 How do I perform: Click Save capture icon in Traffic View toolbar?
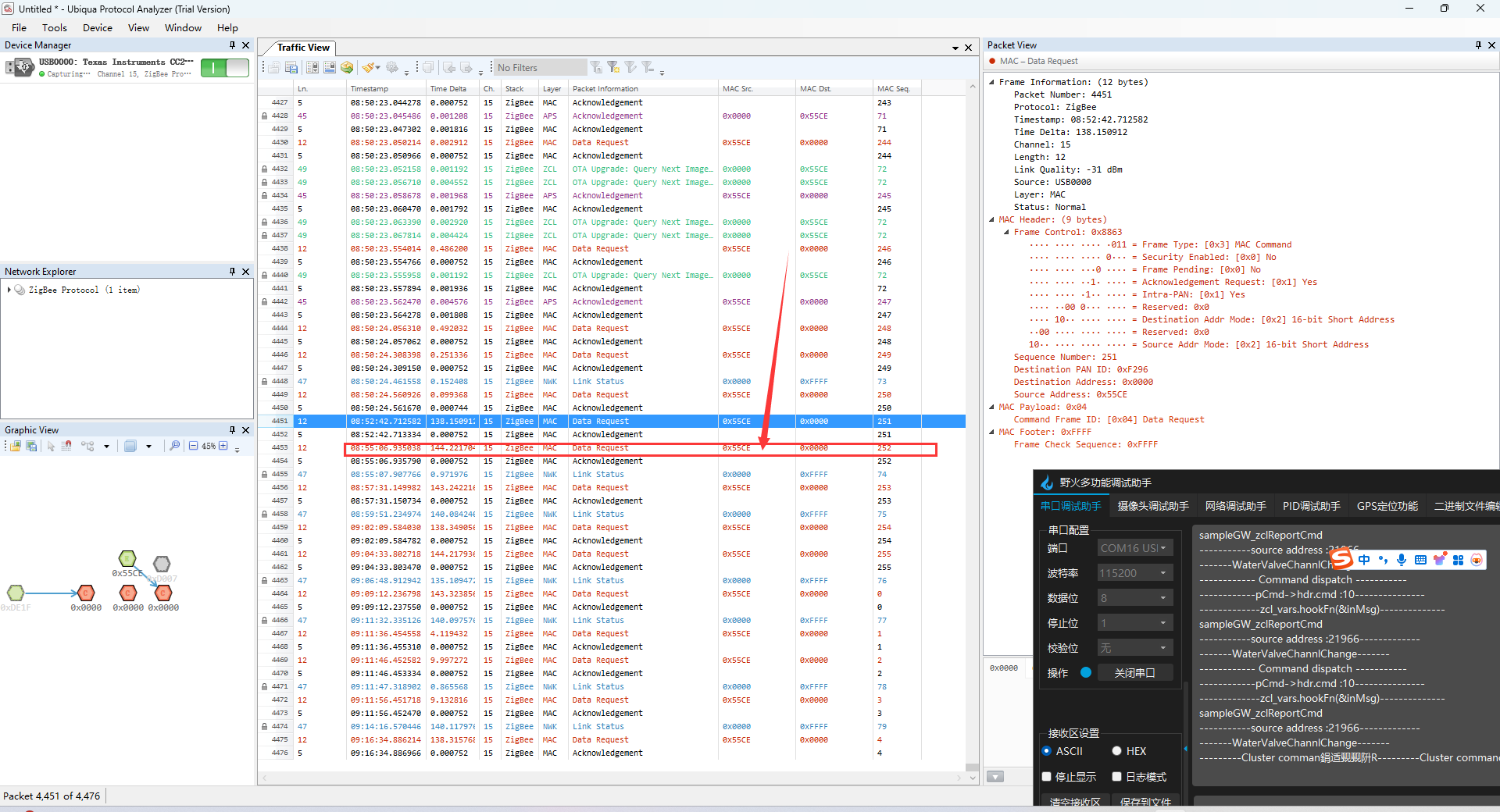291,68
